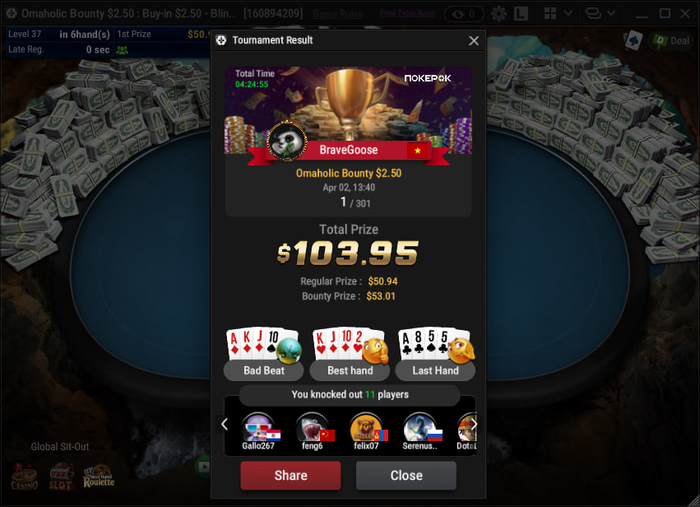
Task: Select the feng6 shark avatar
Action: [x=312, y=428]
